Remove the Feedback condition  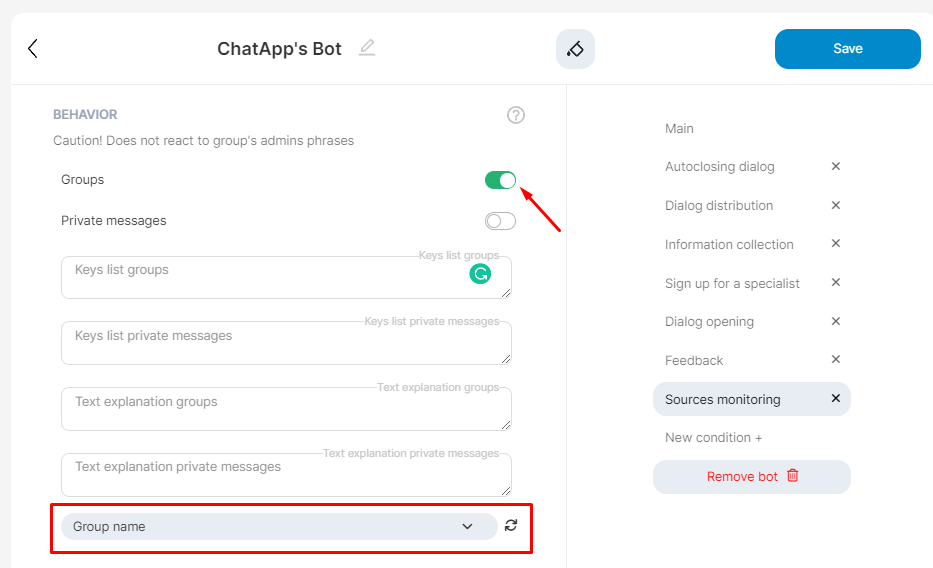pos(836,360)
